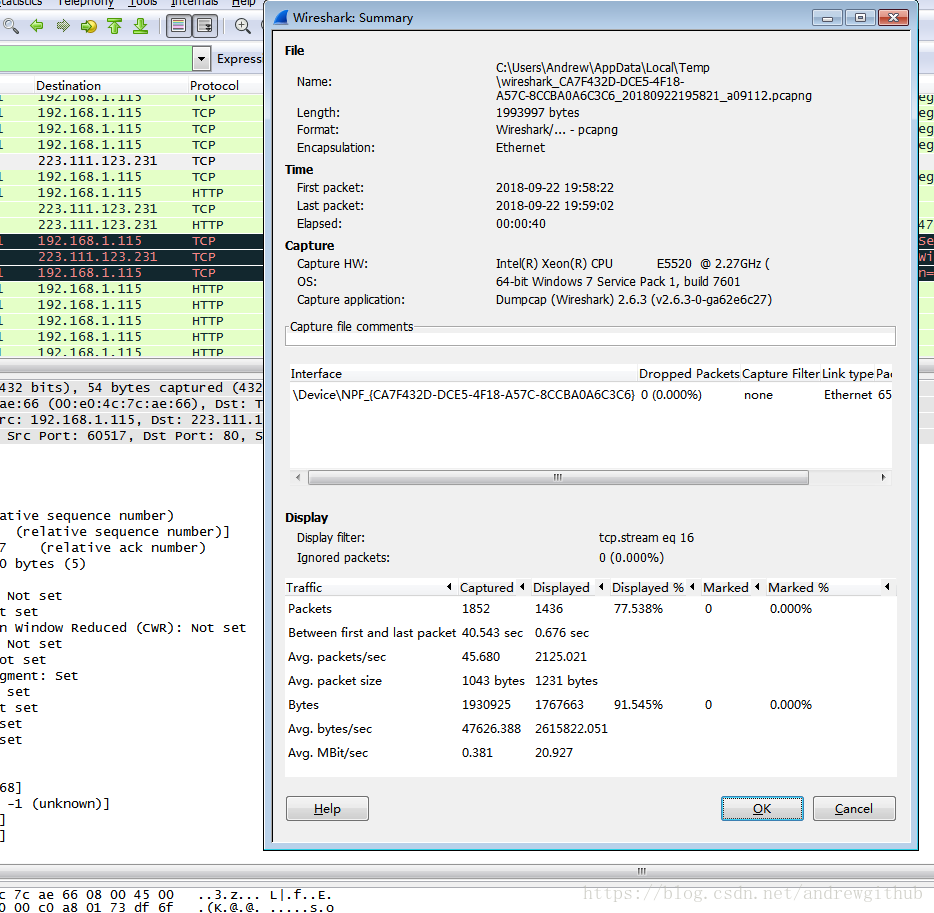The height and width of the screenshot is (913, 934).
Task: Select the Avg. packets/sec row
Action: [x=590, y=656]
